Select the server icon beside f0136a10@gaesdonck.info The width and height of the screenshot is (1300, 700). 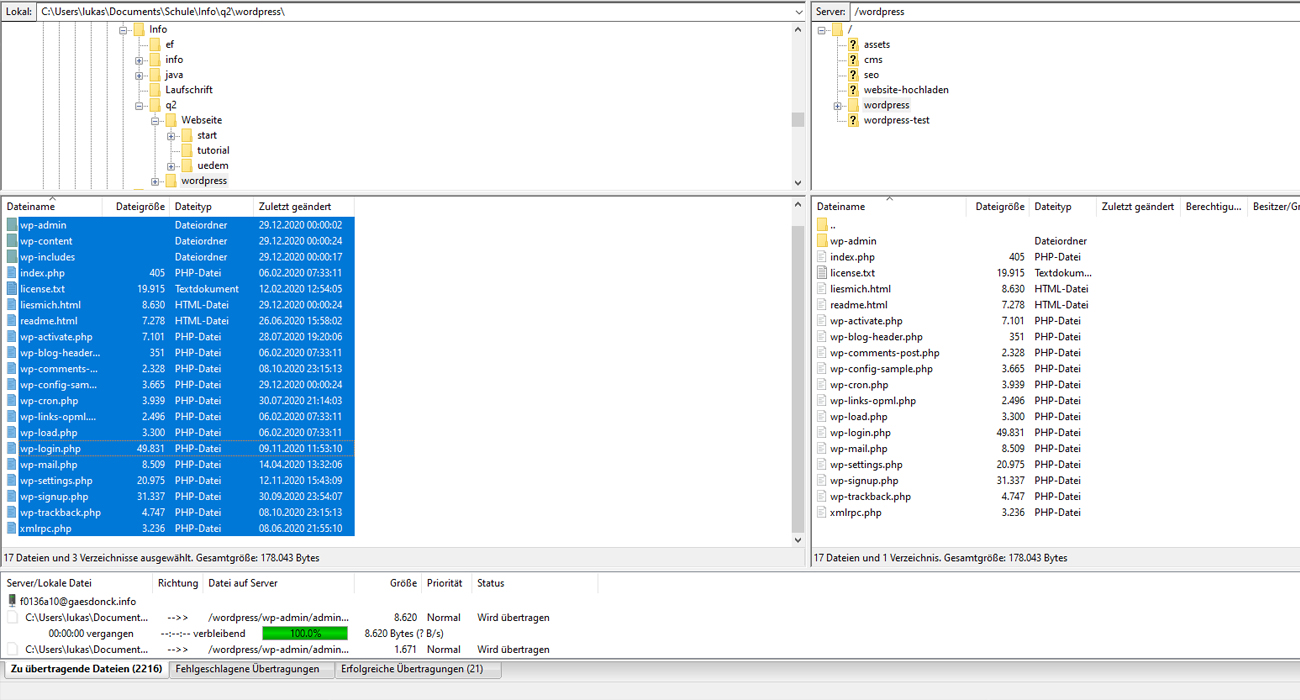click(12, 602)
